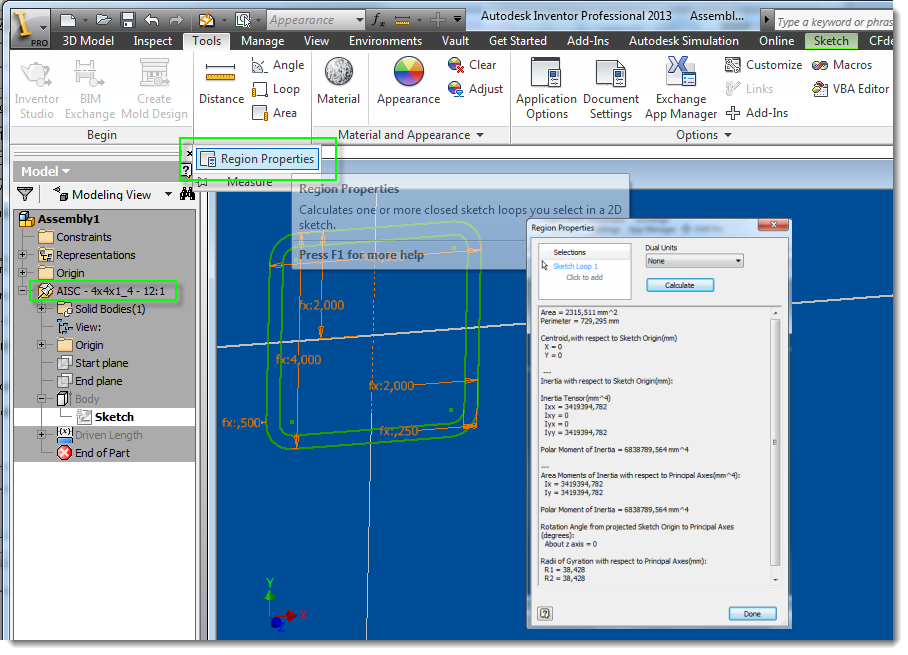Select Sketch Loop 1 in Selections

click(x=575, y=266)
